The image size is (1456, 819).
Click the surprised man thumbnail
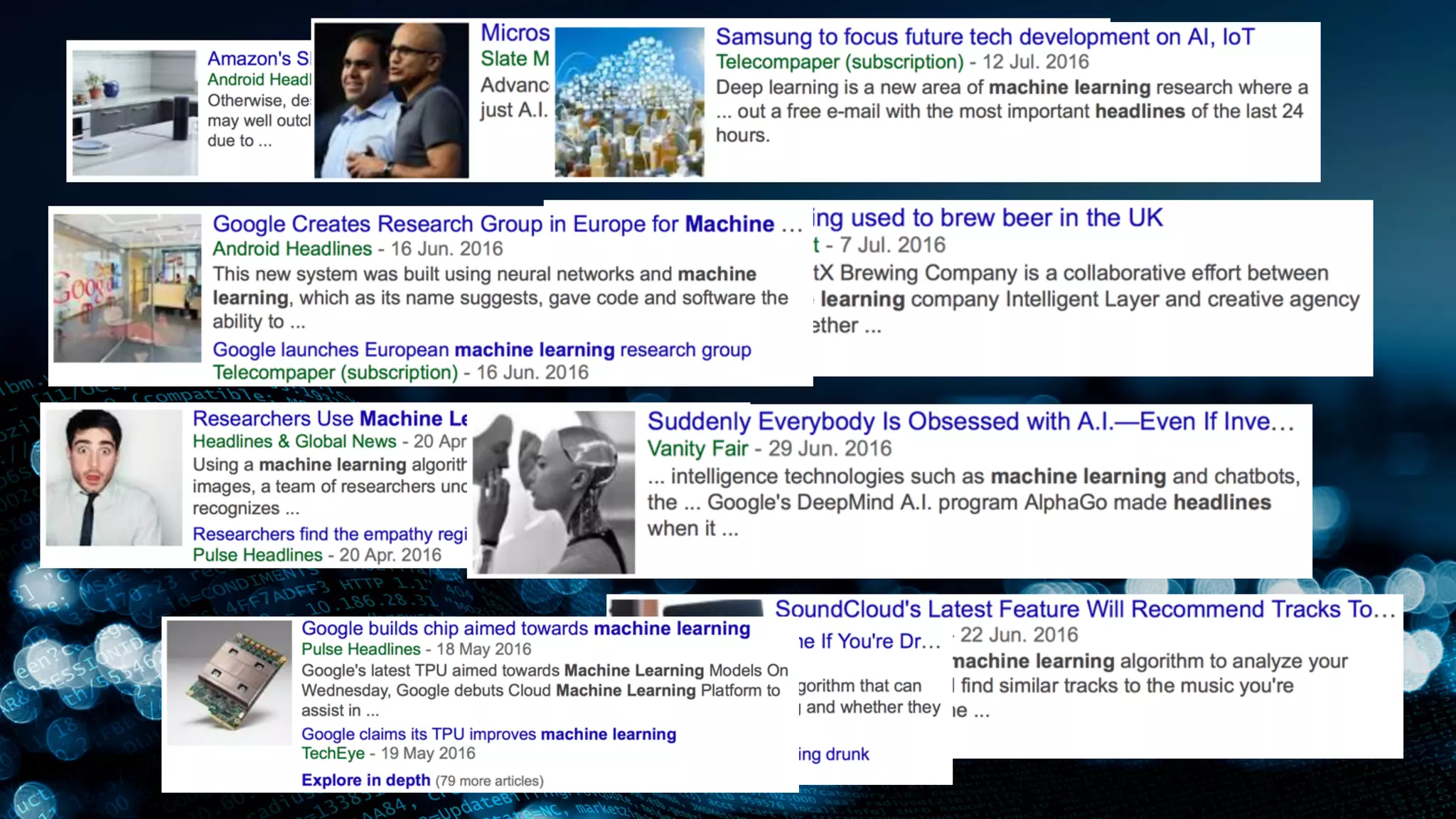(x=114, y=478)
